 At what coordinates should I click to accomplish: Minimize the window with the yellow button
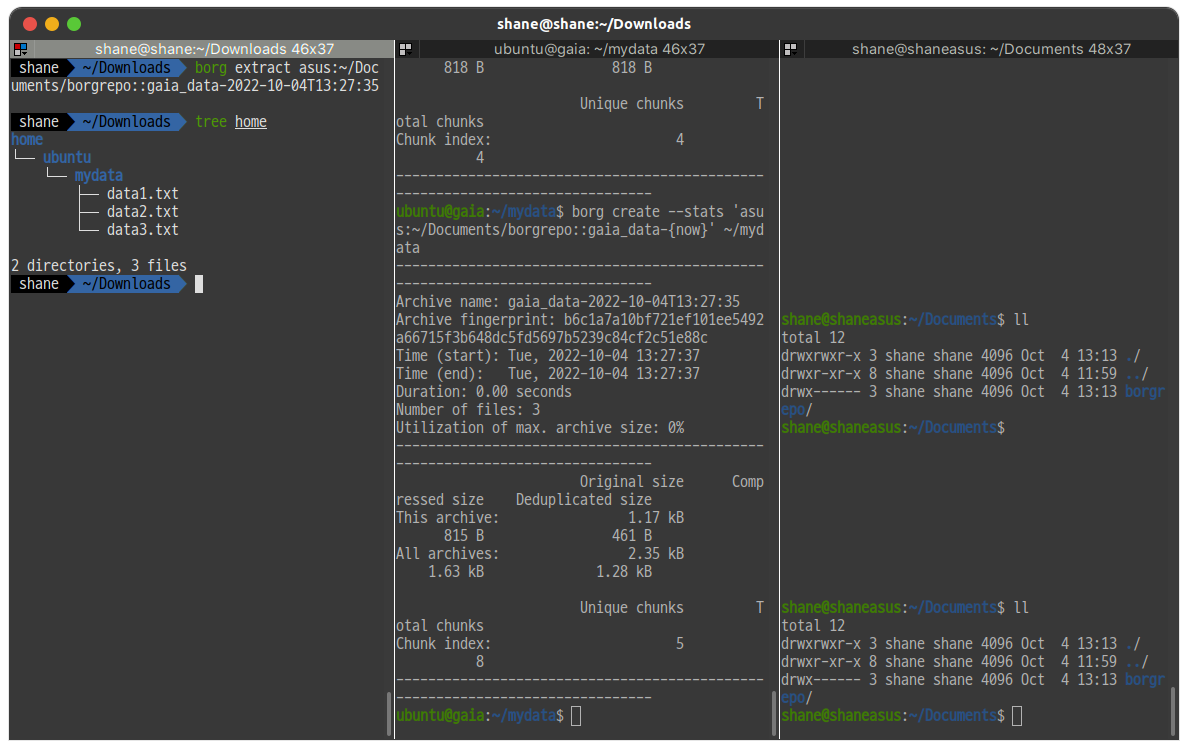(52, 24)
